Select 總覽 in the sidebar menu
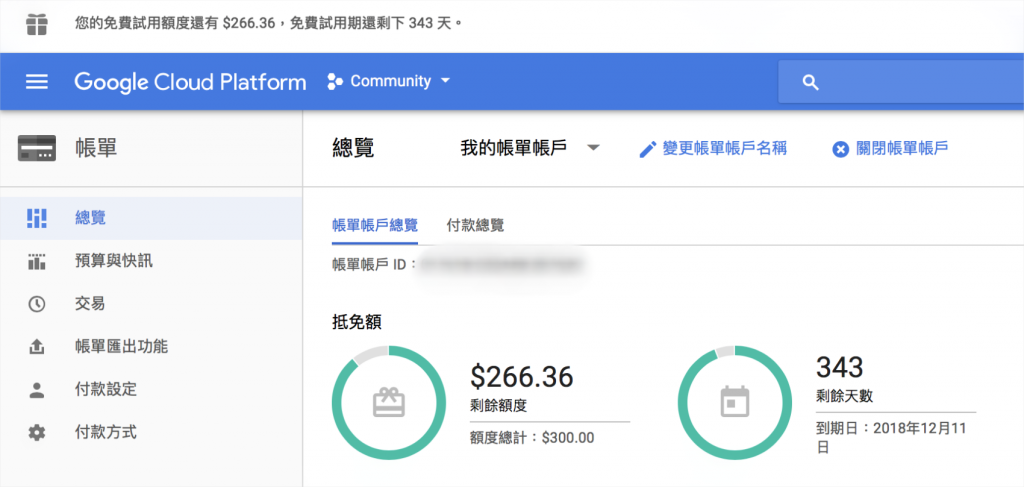The height and width of the screenshot is (487, 1024). pos(151,218)
